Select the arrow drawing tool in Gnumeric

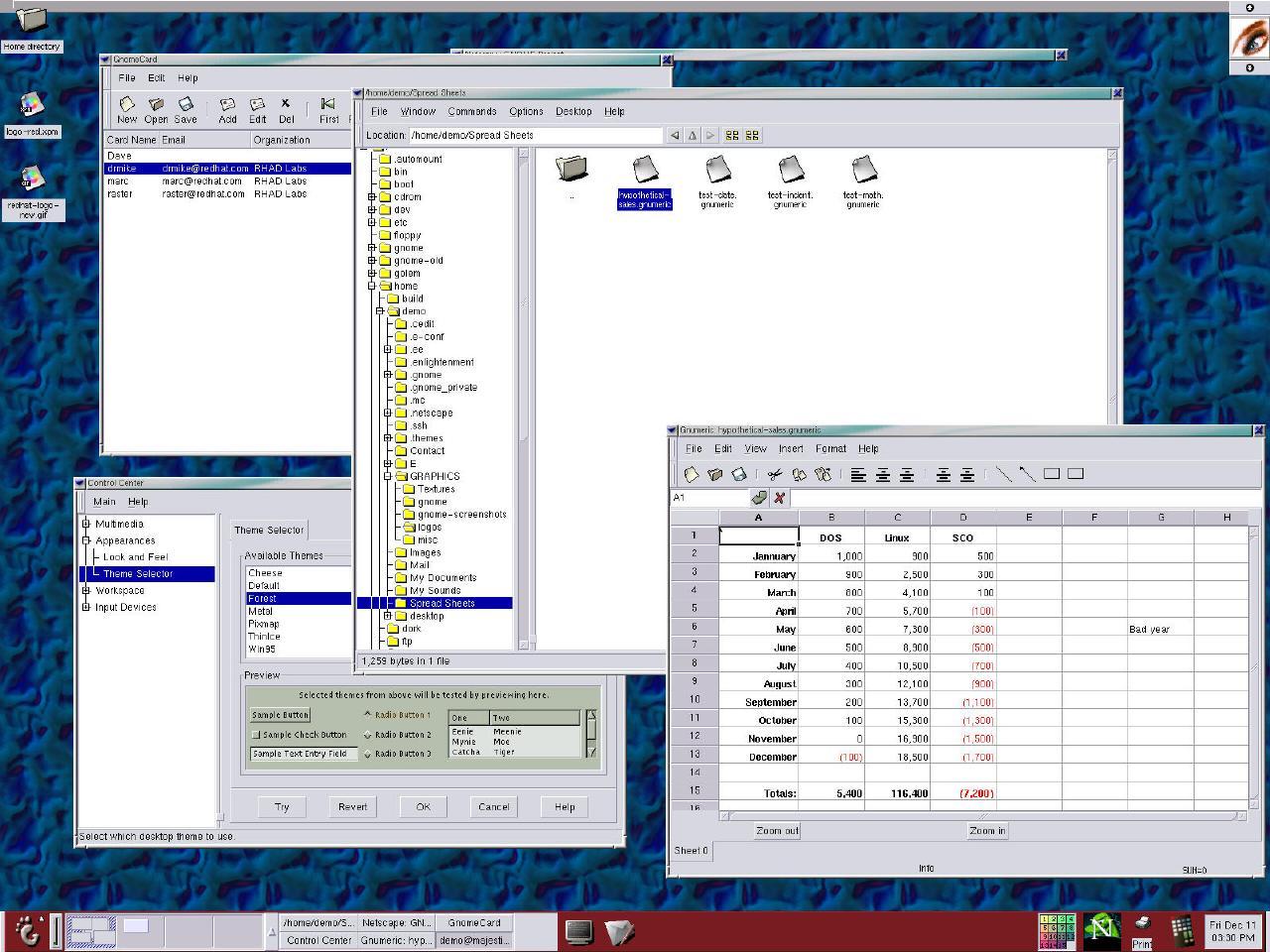tap(1027, 474)
